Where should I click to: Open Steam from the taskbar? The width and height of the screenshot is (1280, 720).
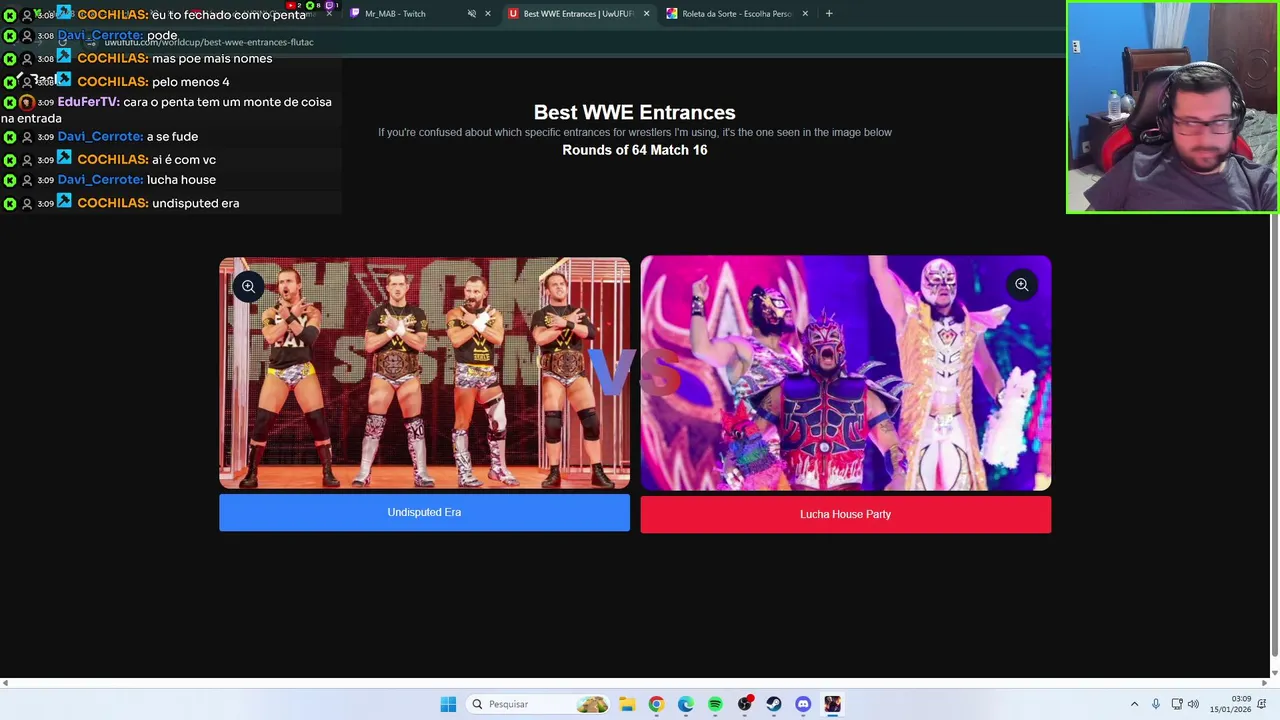774,704
